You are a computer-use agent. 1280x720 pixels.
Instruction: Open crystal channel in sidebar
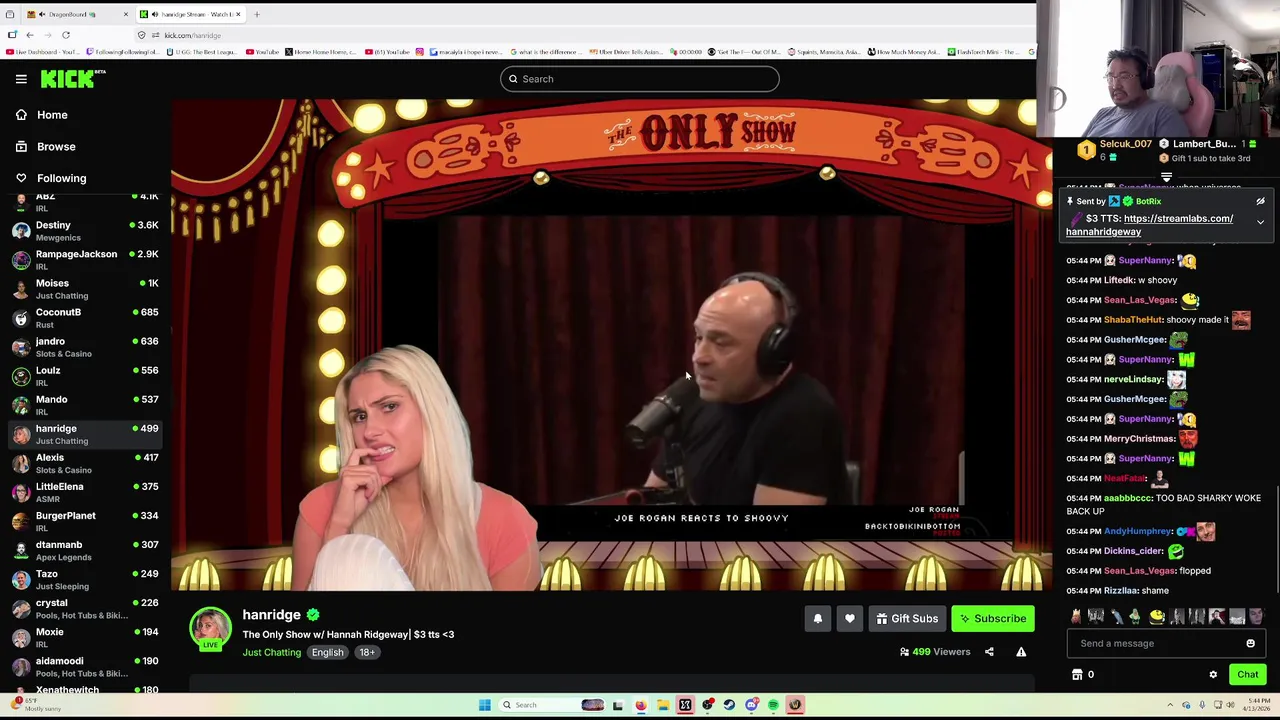tap(86, 608)
